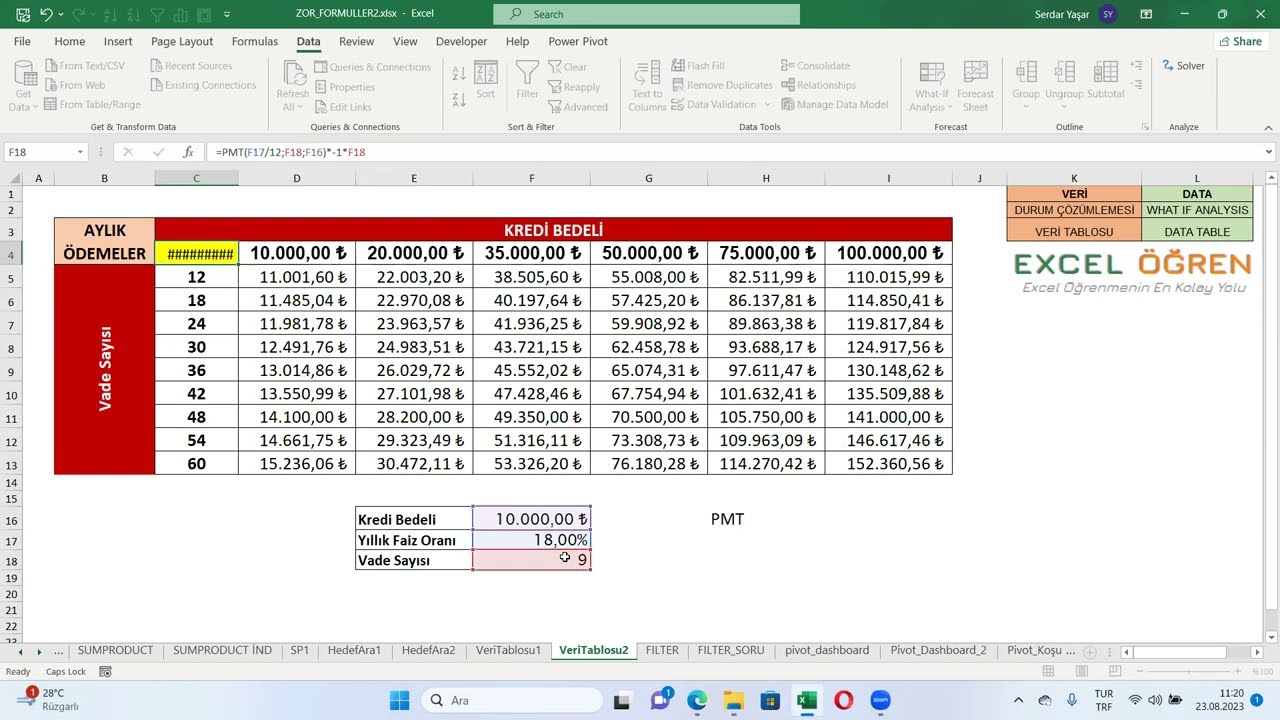
Task: Click the Windows Start button
Action: 399,700
